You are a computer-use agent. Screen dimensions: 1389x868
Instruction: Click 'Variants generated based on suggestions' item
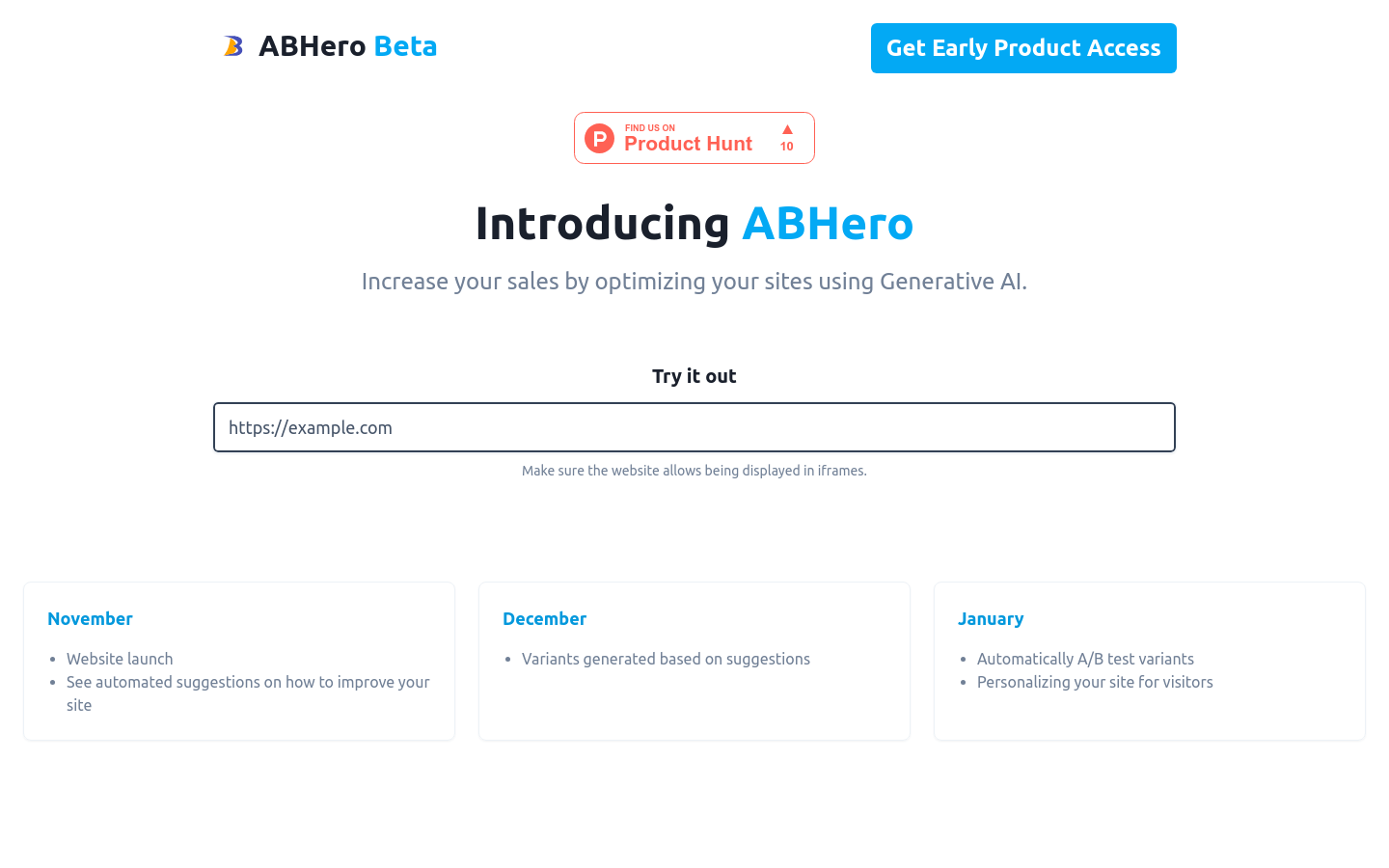666,659
